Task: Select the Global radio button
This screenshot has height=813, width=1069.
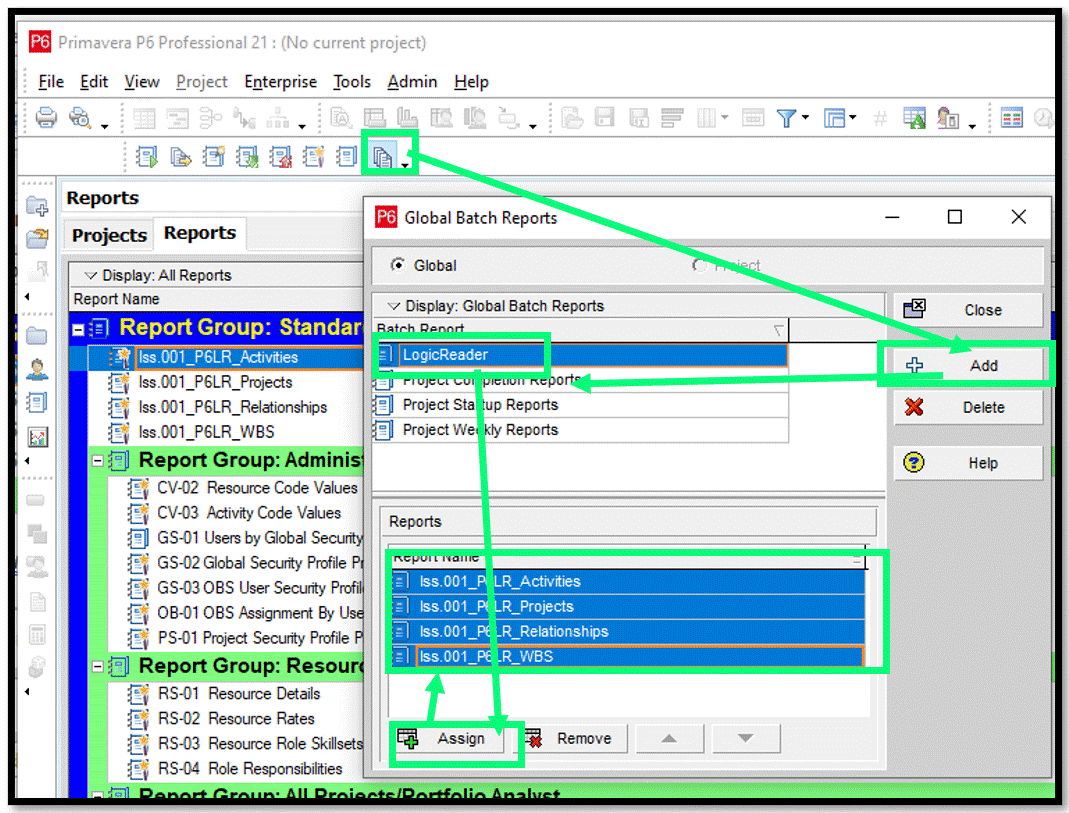Action: [397, 265]
